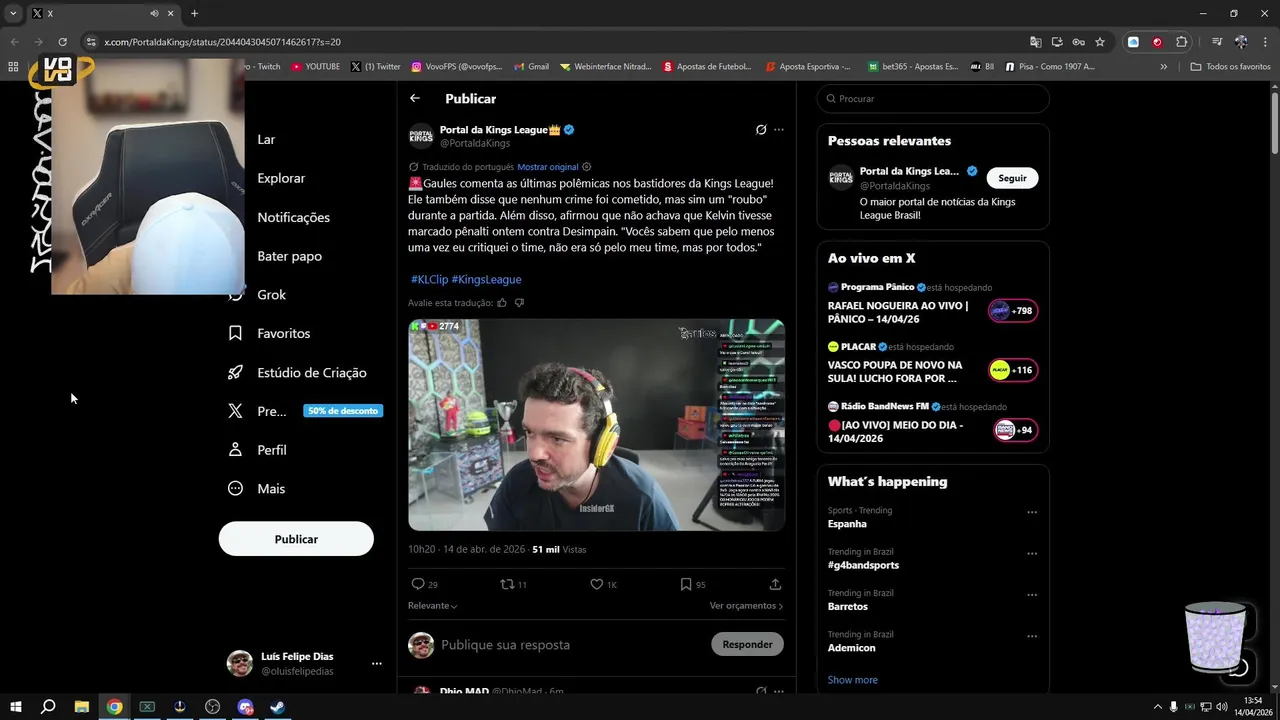Open 50% de desconto badge
Image resolution: width=1280 pixels, height=720 pixels.
pyautogui.click(x=343, y=411)
